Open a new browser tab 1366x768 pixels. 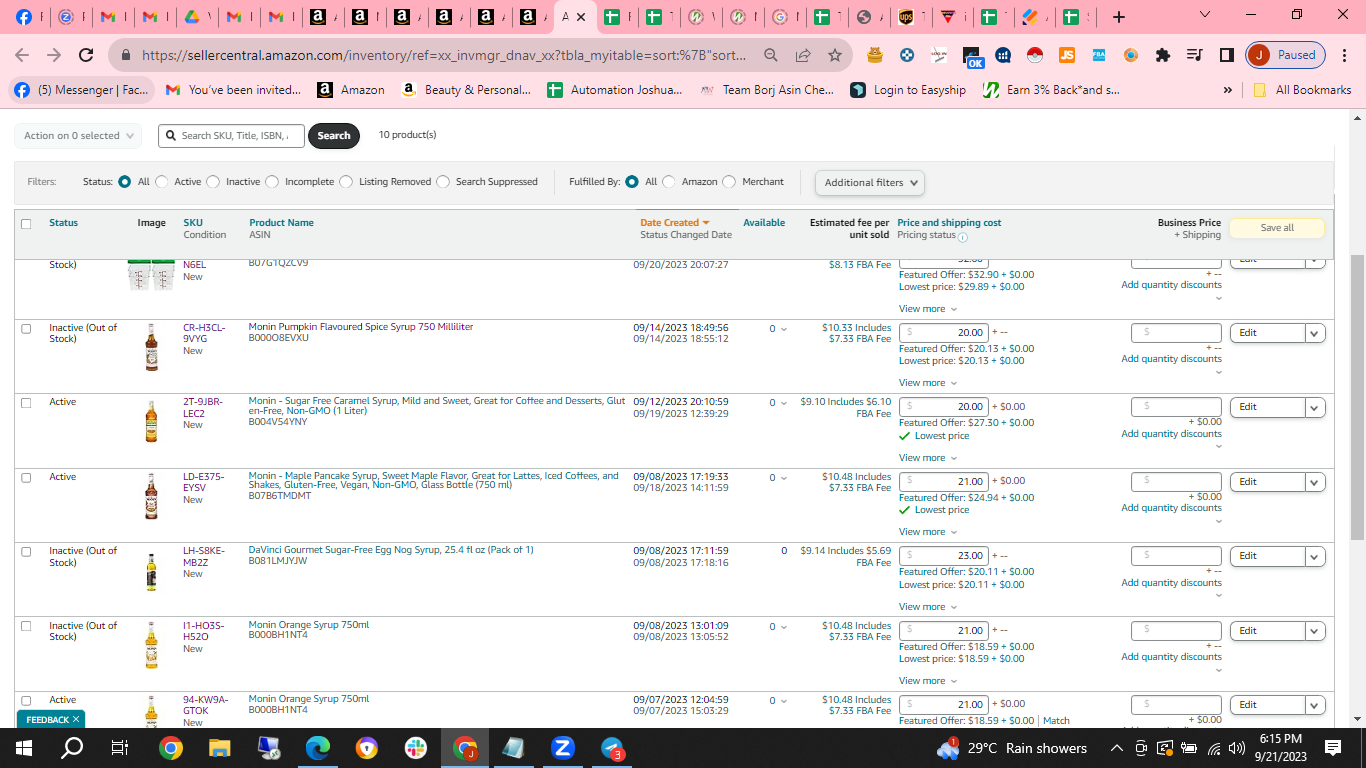(1119, 17)
